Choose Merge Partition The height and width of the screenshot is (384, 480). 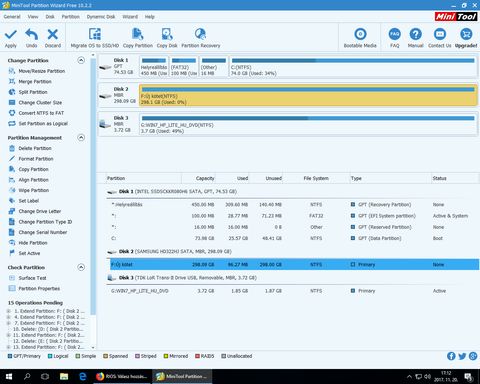pyautogui.click(x=35, y=81)
